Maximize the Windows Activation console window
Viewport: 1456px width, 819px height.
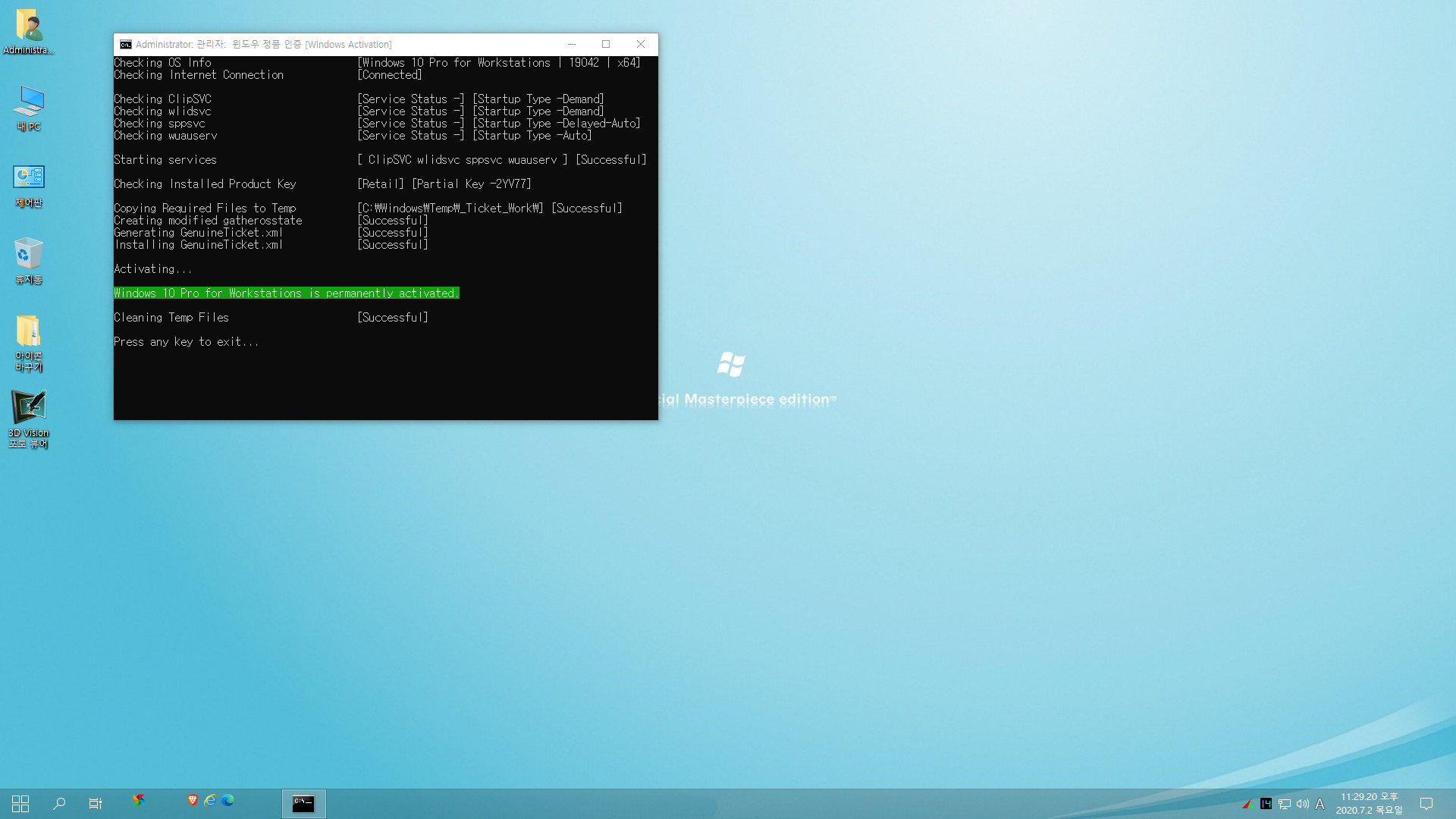[x=606, y=45]
